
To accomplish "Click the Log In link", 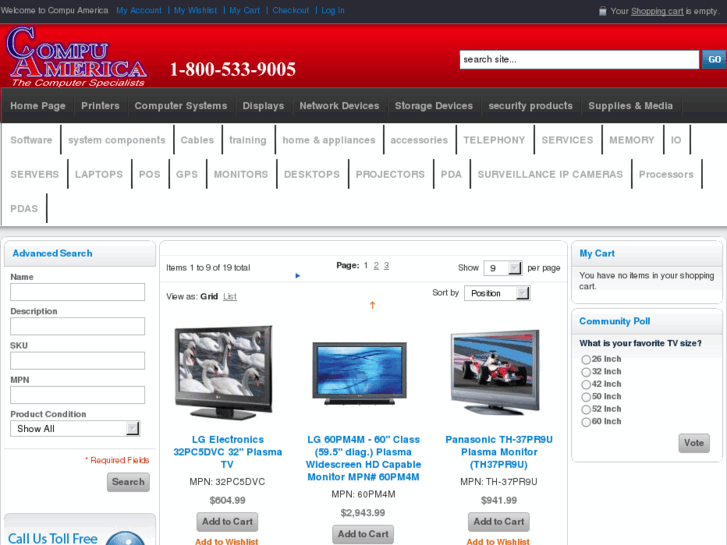I will point(333,11).
